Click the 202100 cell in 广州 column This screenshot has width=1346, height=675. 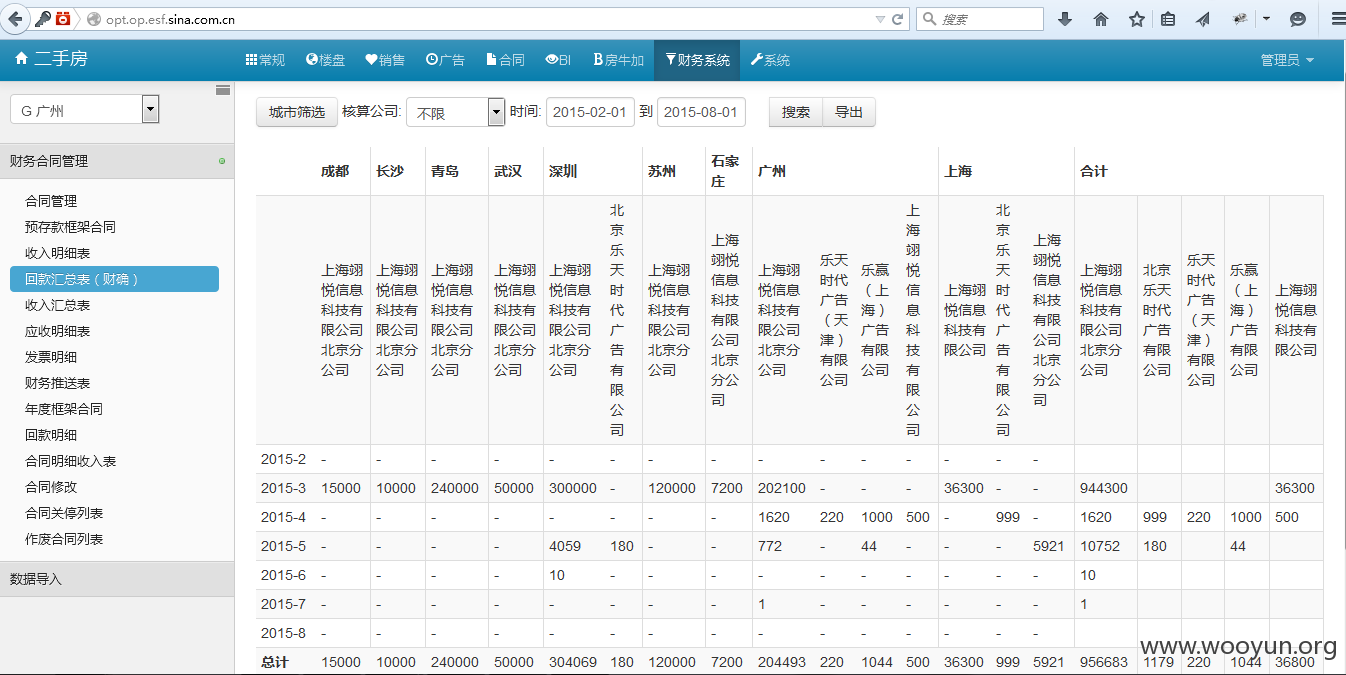782,488
